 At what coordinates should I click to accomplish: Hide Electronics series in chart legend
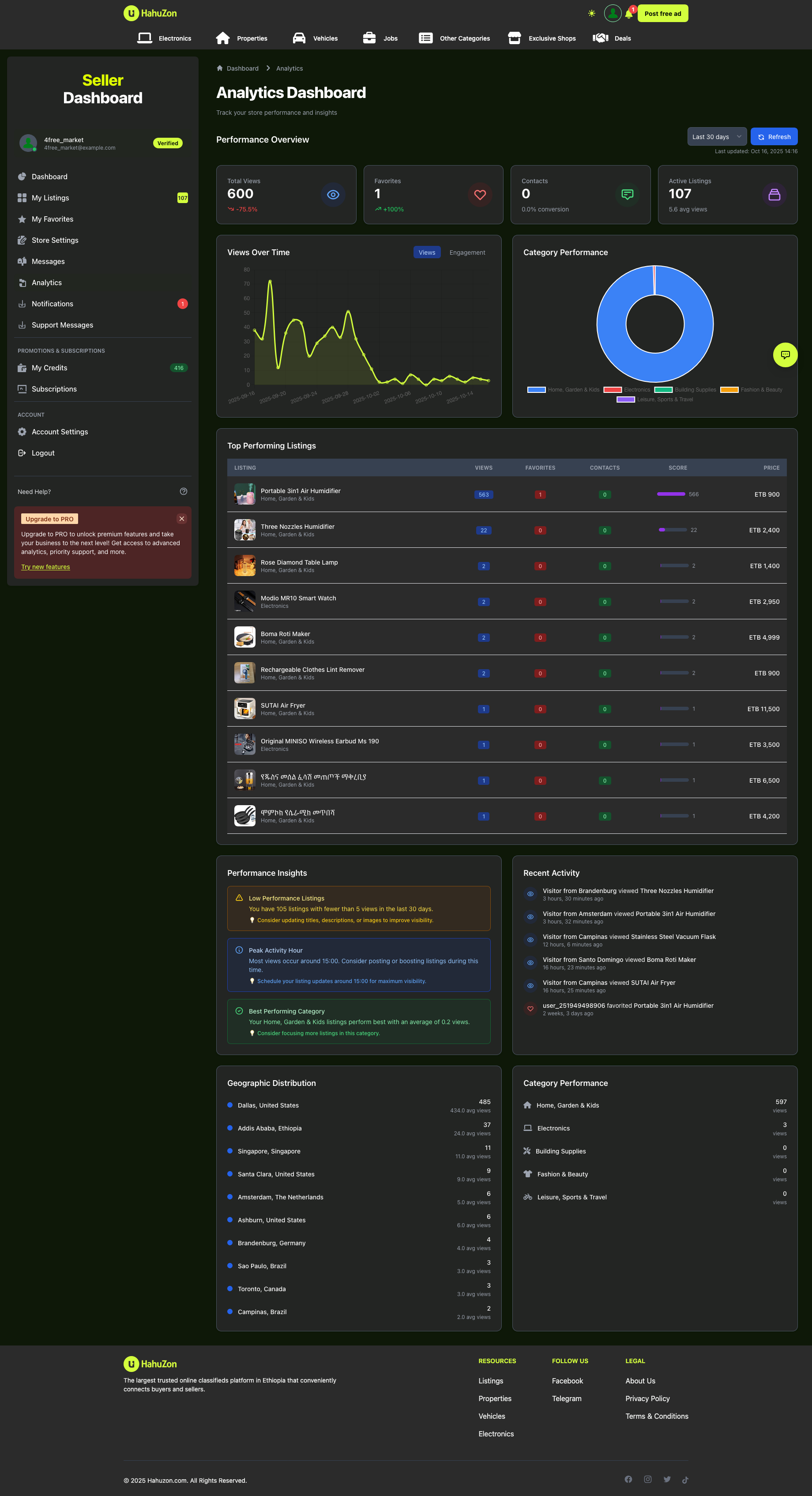(x=627, y=390)
